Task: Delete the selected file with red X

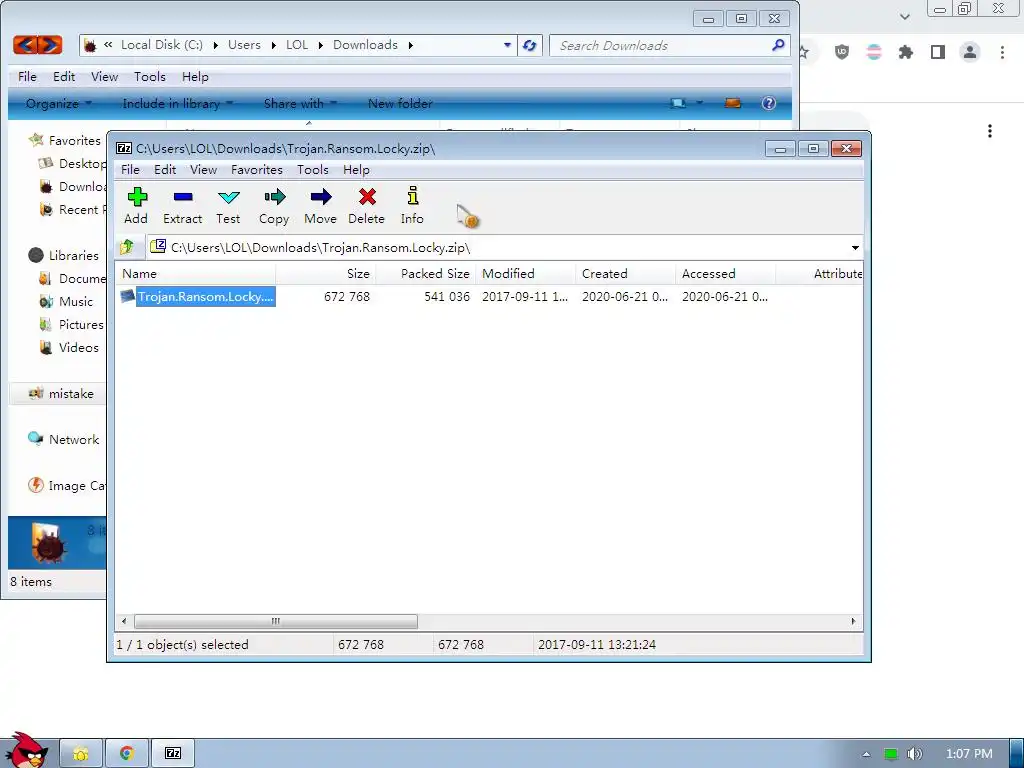Action: tap(367, 206)
